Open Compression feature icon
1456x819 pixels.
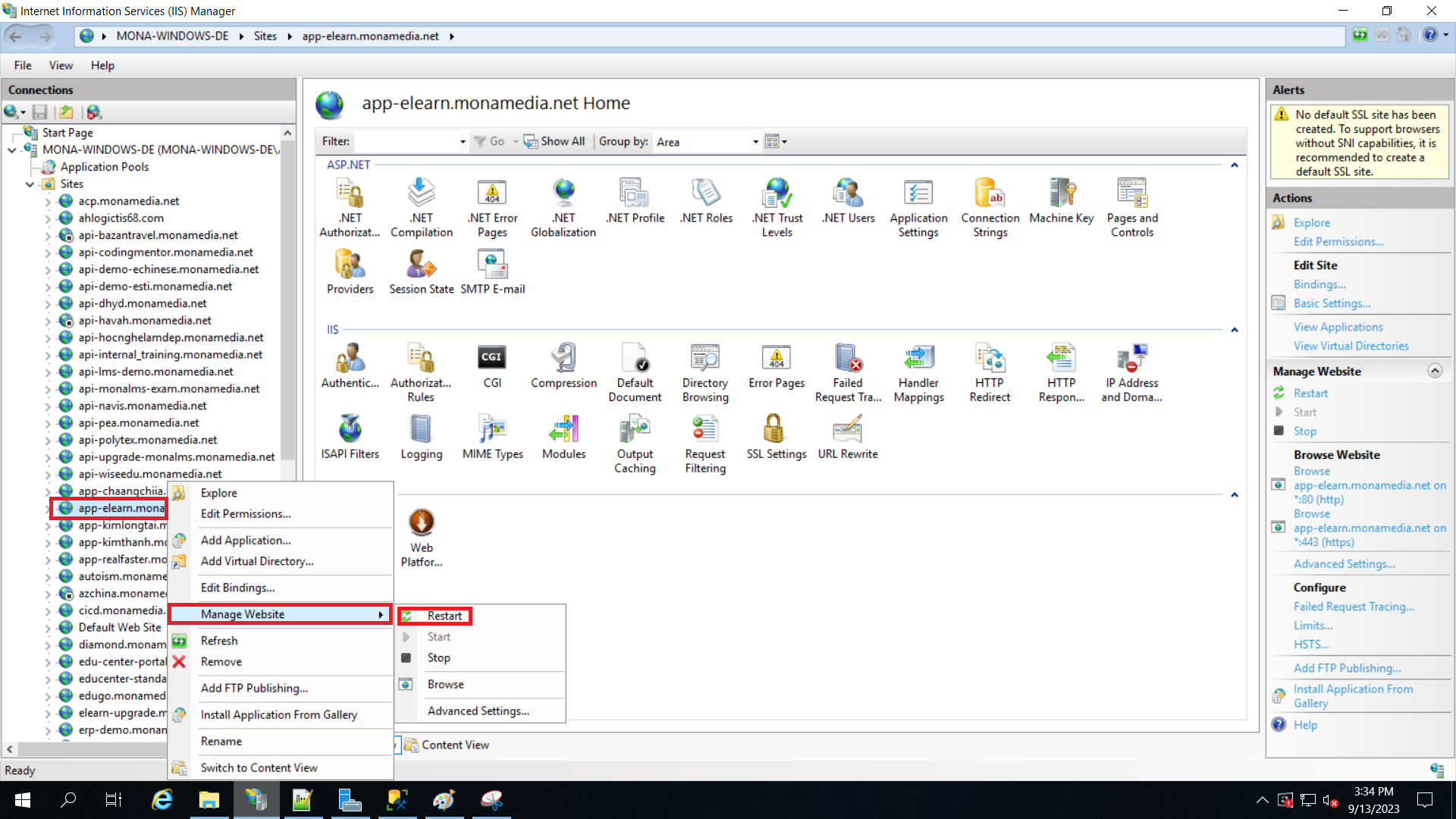click(563, 366)
